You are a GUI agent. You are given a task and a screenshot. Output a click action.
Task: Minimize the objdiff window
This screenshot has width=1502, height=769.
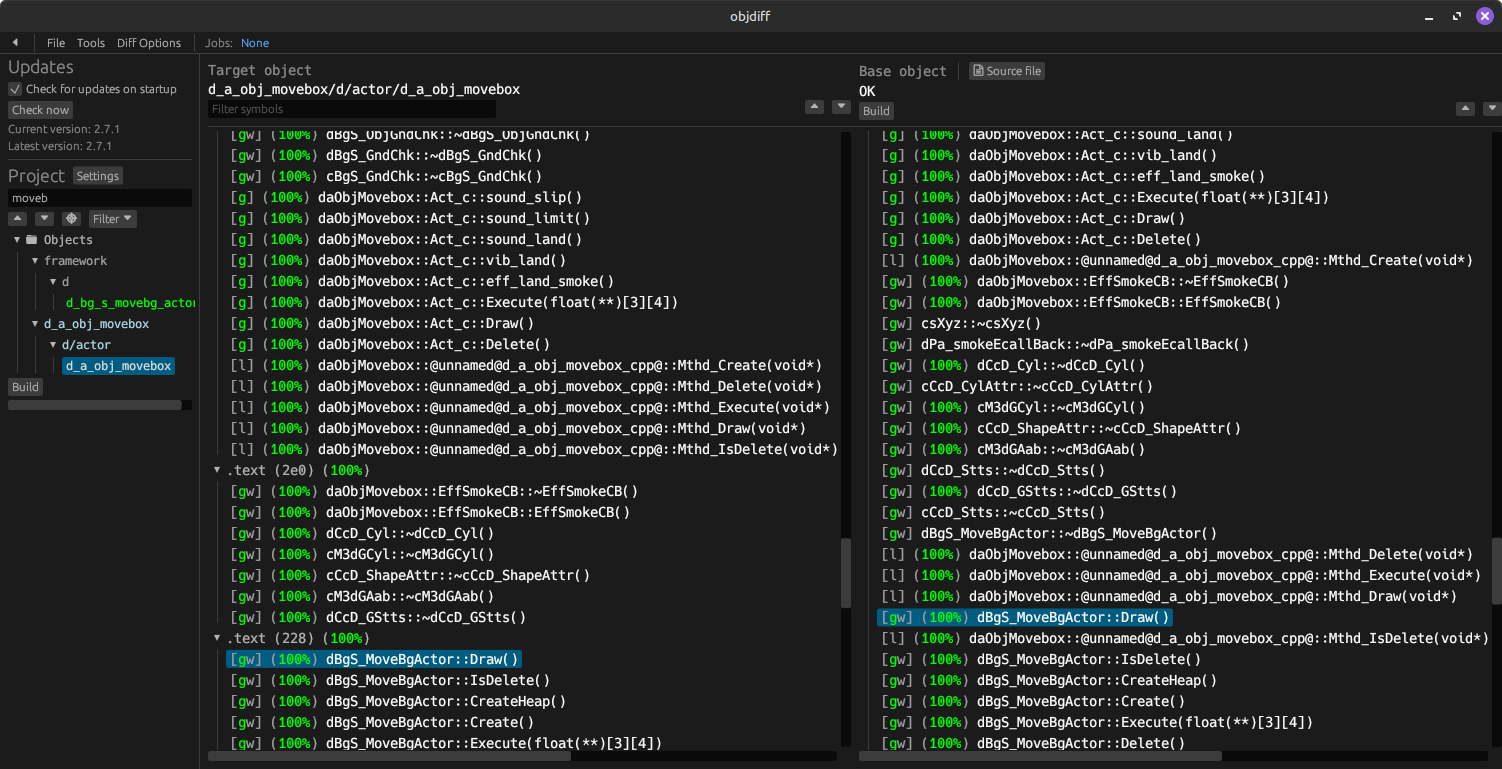pos(1429,16)
